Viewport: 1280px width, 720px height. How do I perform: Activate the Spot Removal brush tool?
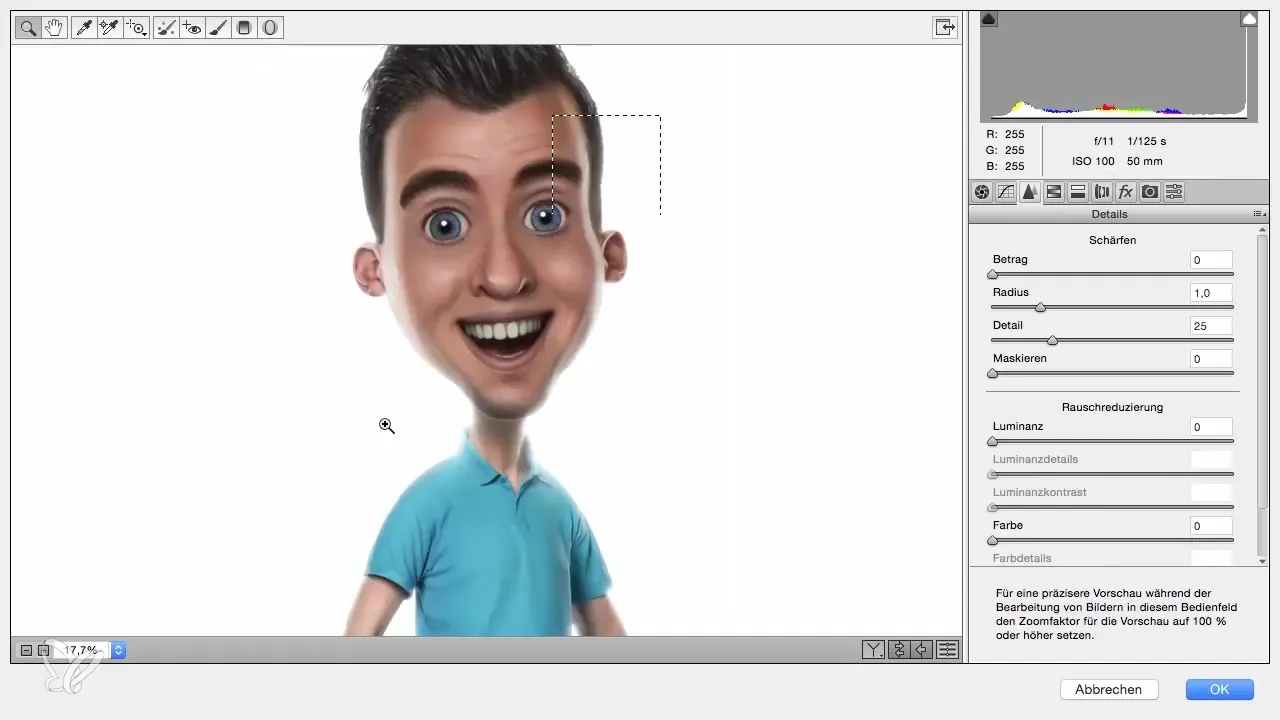point(167,28)
